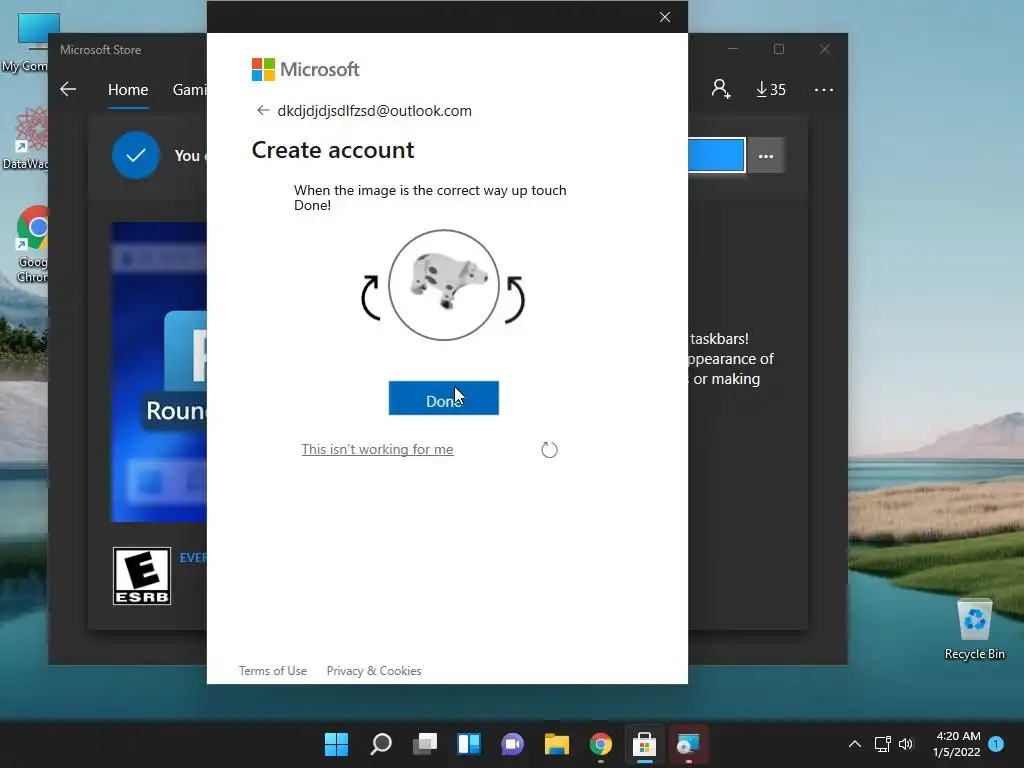Open notification badge in tray
The image size is (1024, 768).
[996, 744]
